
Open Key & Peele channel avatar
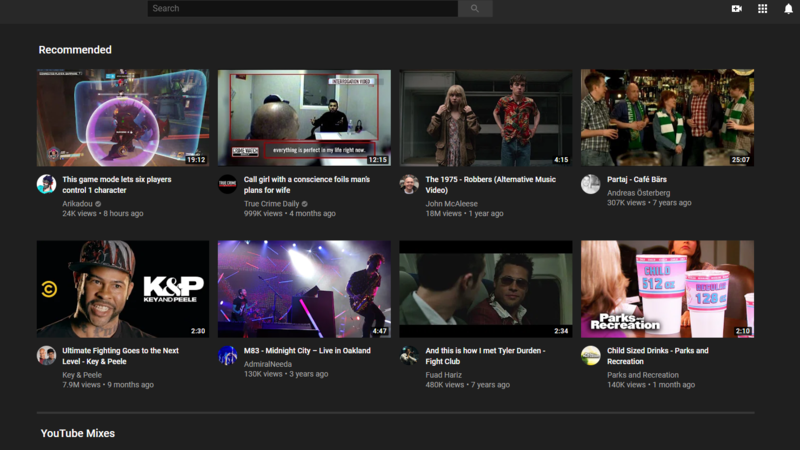pyautogui.click(x=46, y=356)
